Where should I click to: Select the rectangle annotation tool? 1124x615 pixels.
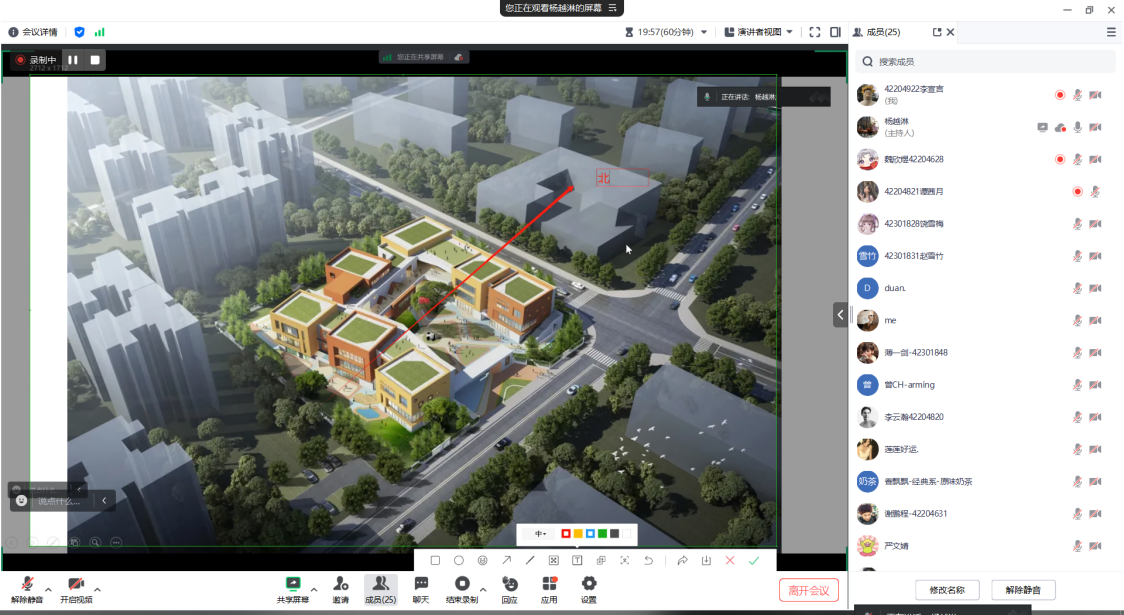pyautogui.click(x=435, y=561)
